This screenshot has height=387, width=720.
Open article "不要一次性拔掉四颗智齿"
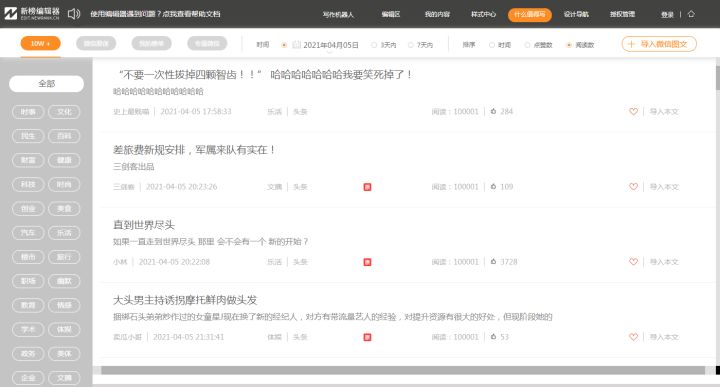click(264, 74)
